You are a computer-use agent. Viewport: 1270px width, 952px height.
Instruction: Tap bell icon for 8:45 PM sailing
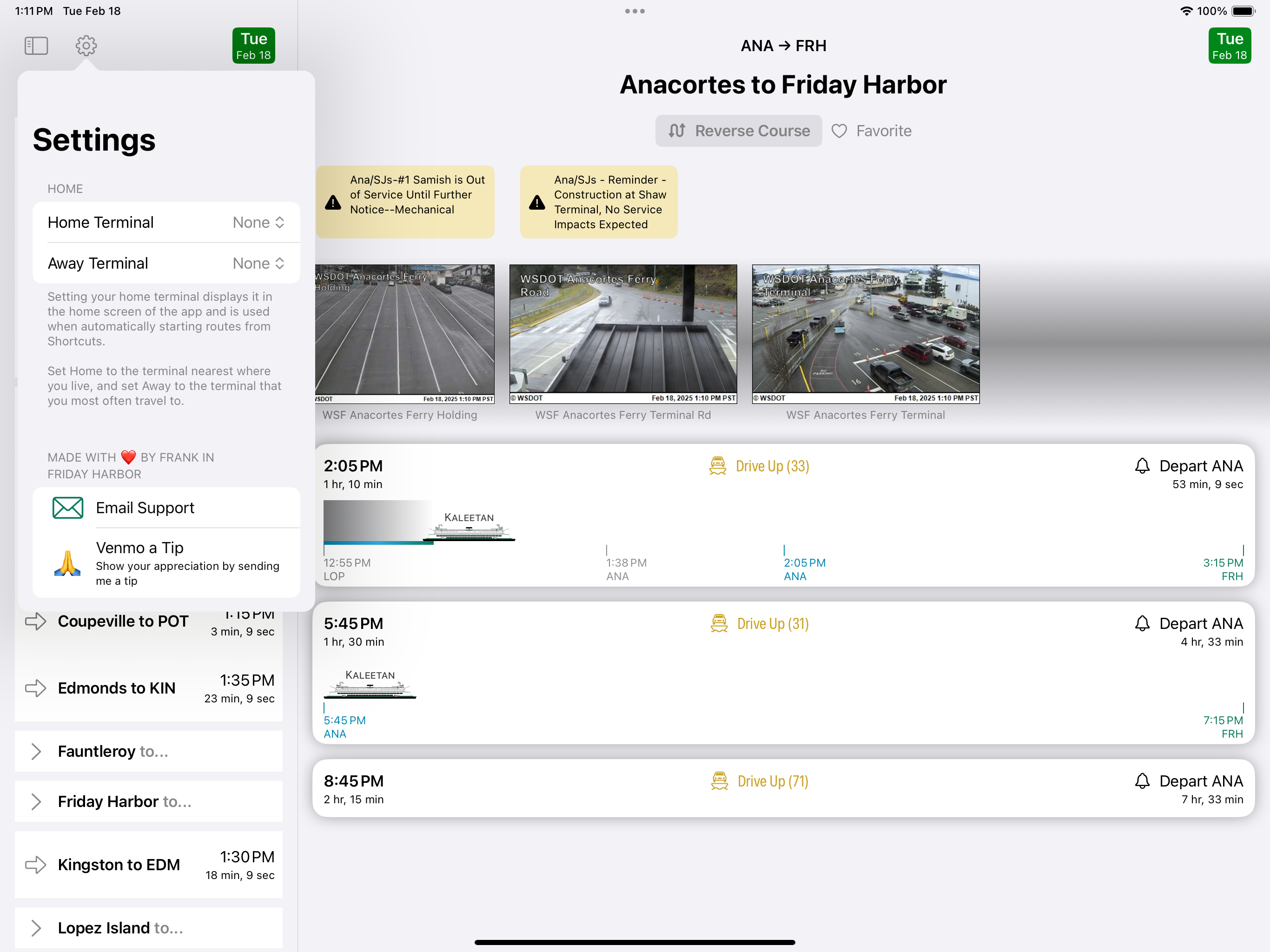tap(1142, 781)
